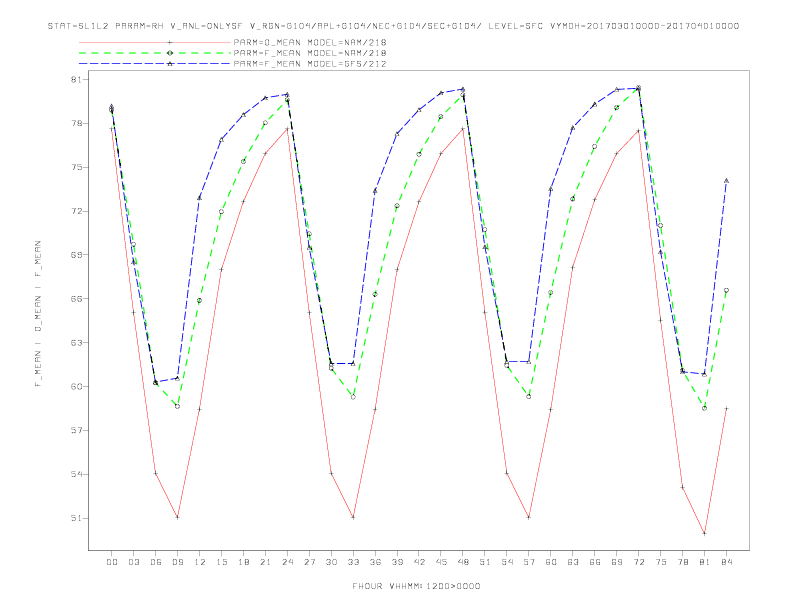The width and height of the screenshot is (792, 612).
Task: Click x-axis forecast hour label 00
Action: click(112, 562)
